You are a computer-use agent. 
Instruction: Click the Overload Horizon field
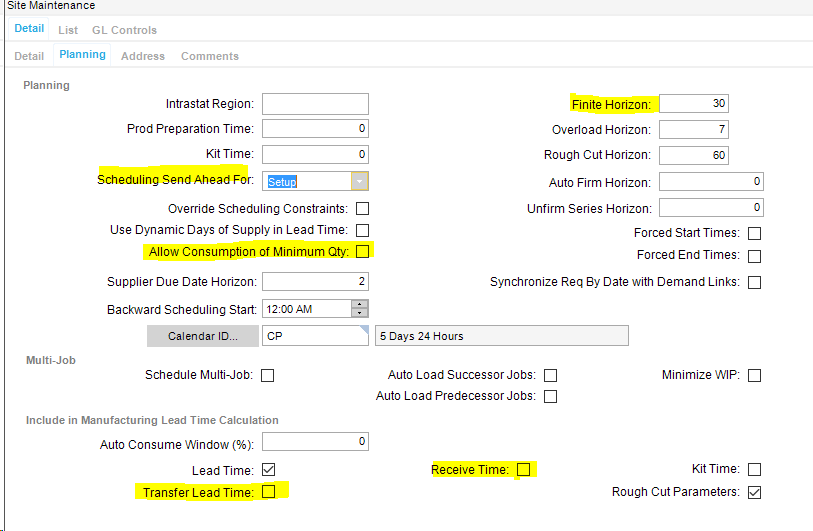[x=694, y=129]
